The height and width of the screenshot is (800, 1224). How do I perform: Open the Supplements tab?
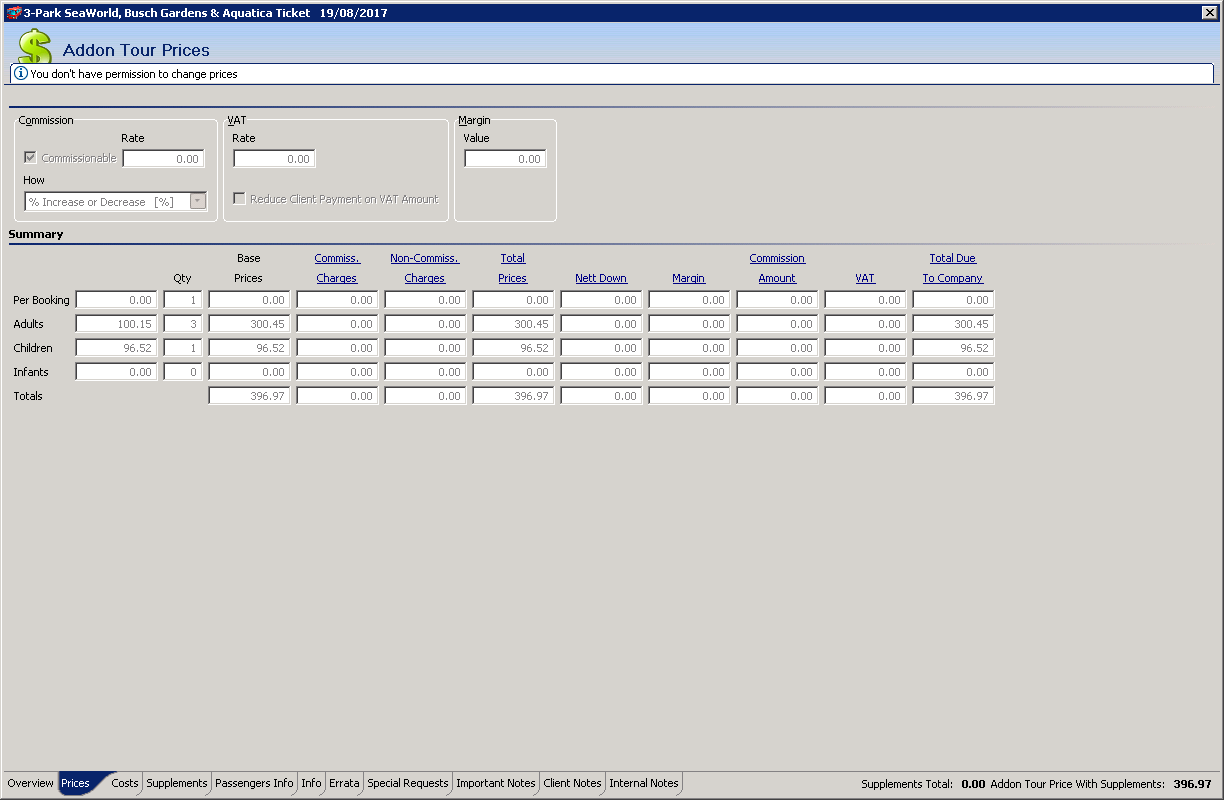point(177,783)
